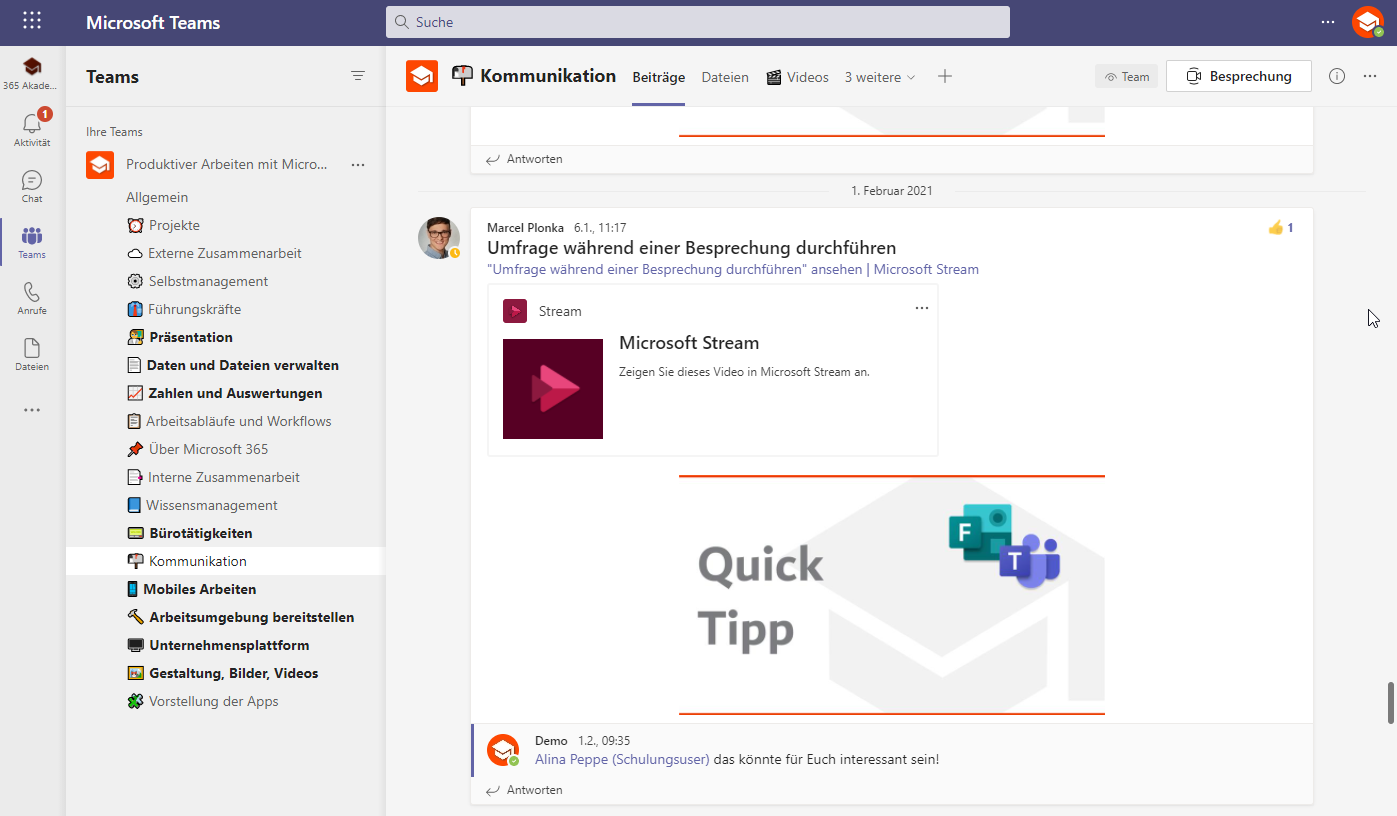
Task: Click the conversation vertical scrollbar thumb
Action: click(1390, 703)
